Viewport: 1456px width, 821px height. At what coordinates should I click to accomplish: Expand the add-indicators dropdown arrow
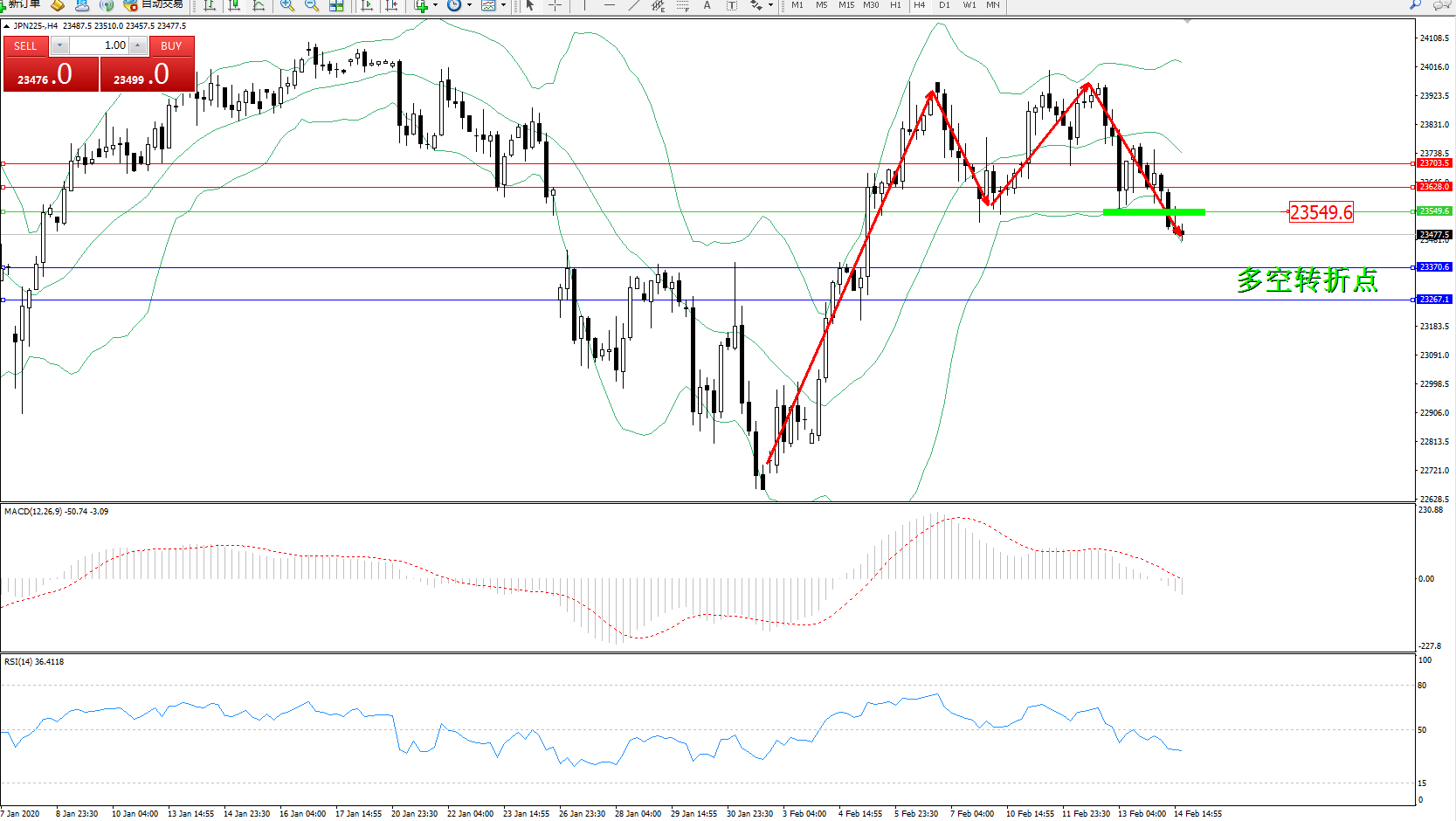[x=436, y=5]
